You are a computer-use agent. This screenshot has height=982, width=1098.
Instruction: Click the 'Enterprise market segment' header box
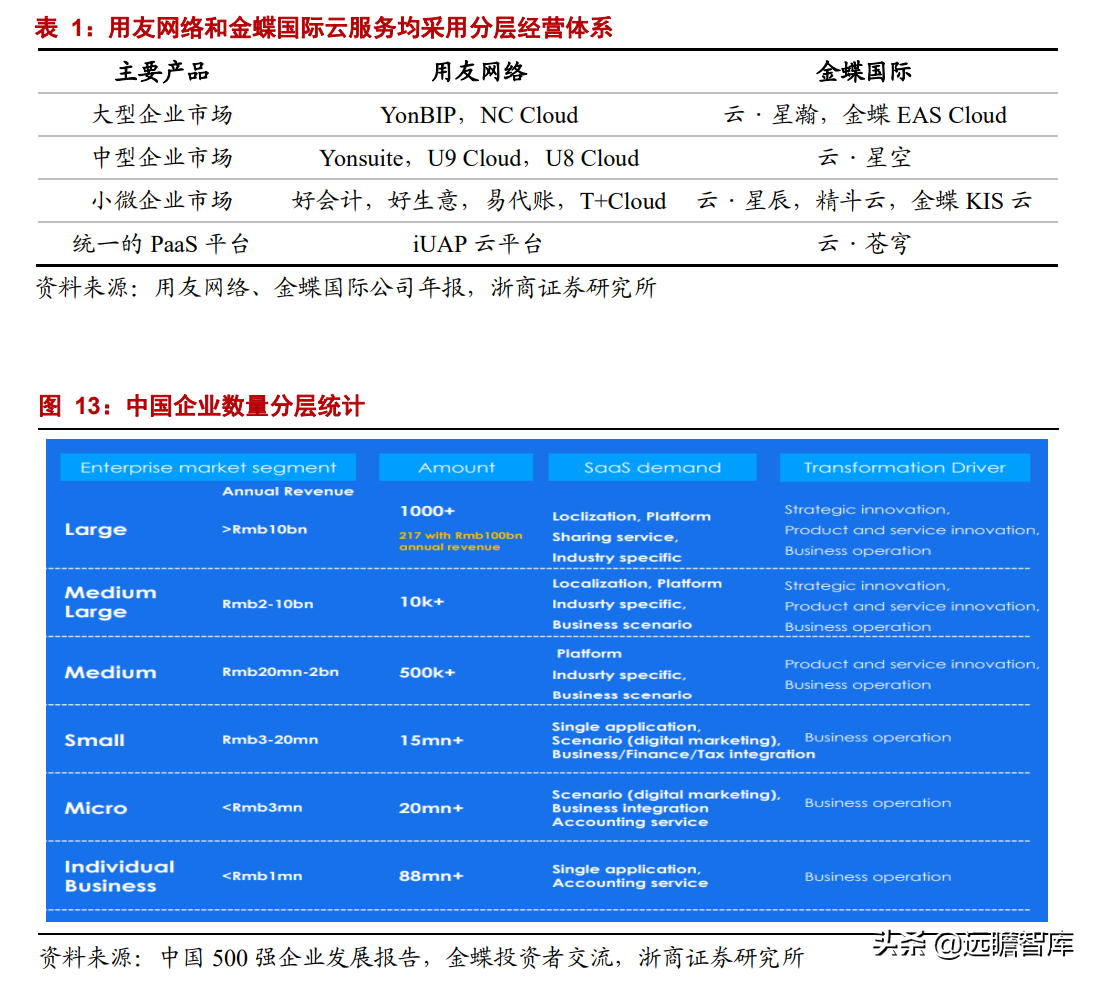[x=208, y=467]
